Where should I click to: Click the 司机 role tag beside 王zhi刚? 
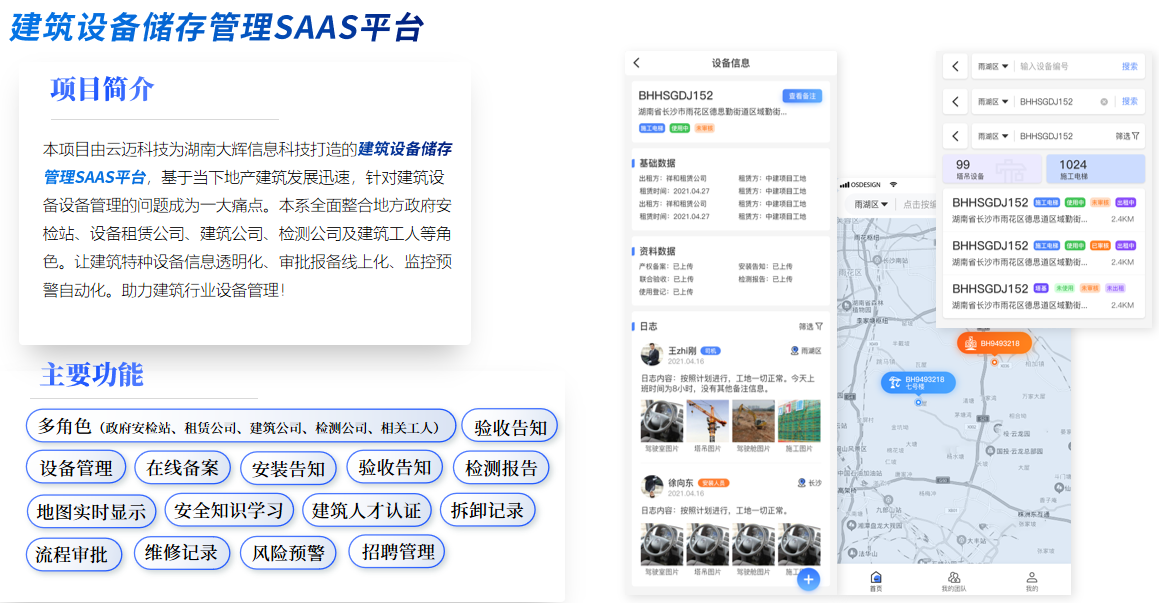point(710,351)
